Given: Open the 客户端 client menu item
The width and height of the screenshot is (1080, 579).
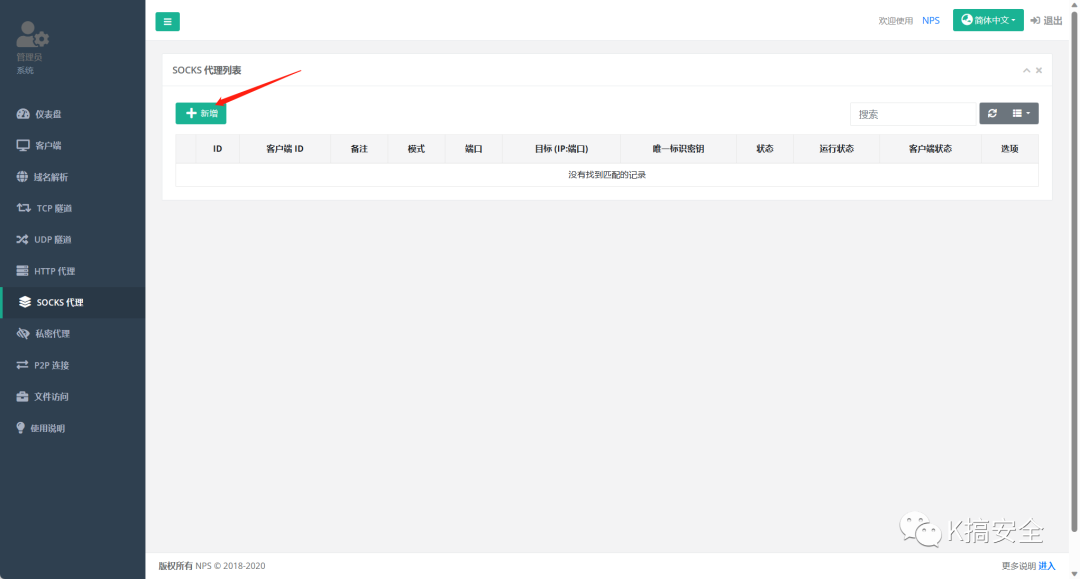Looking at the screenshot, I should pyautogui.click(x=72, y=145).
